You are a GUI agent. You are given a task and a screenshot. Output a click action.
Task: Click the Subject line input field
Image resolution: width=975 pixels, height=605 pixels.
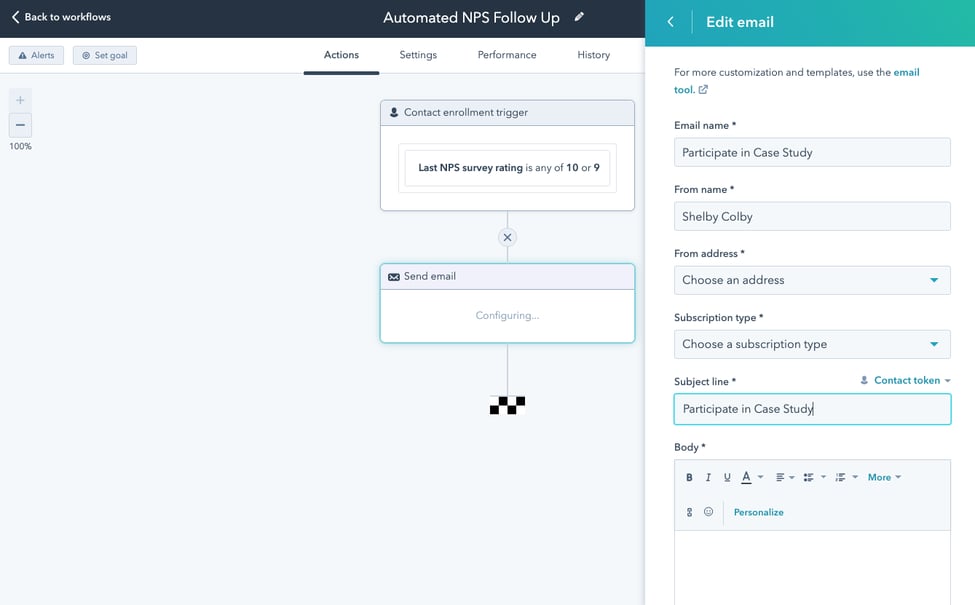811,409
